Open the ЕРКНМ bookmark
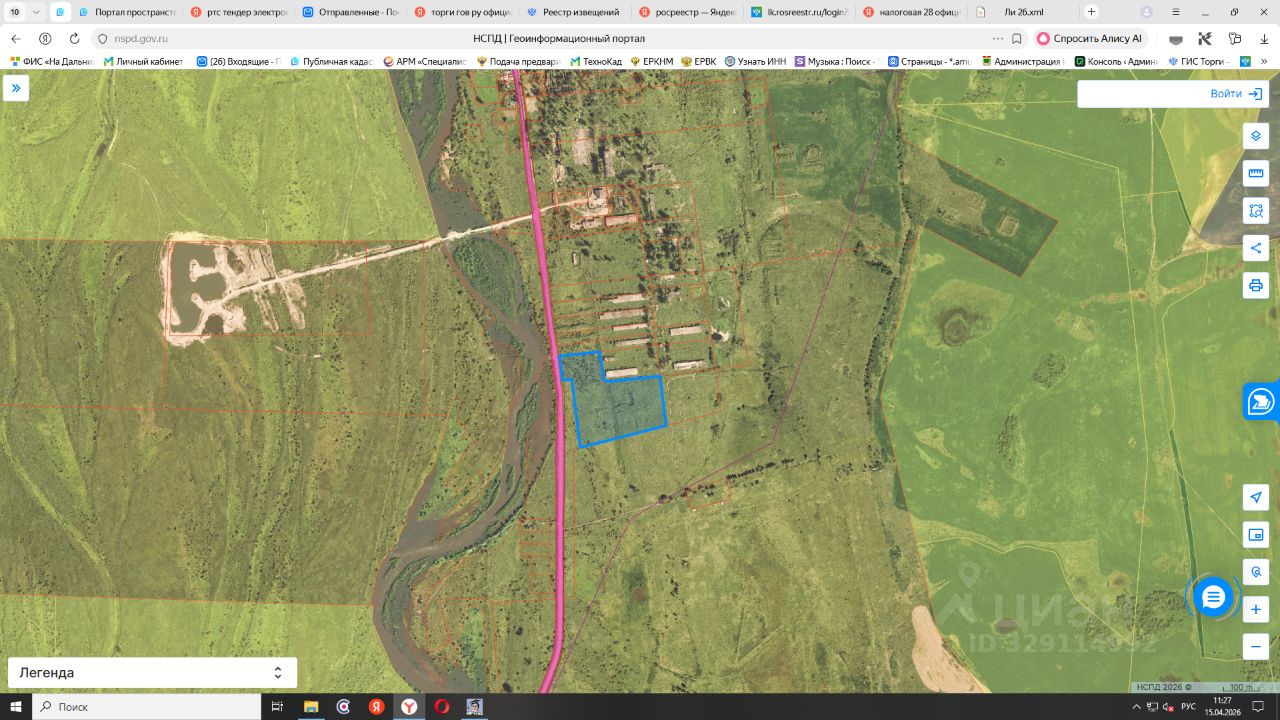 (652, 61)
